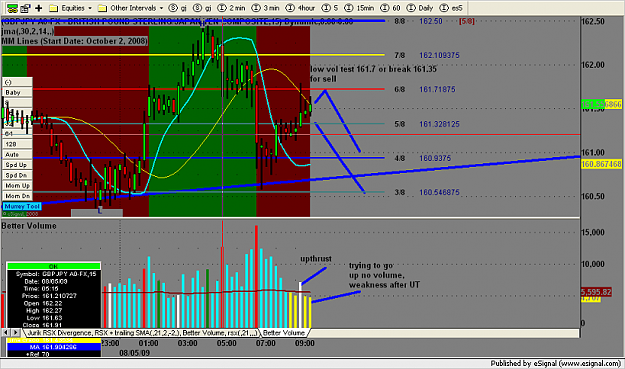Screen dimensions: 625x369
Task: Click the 7/8 162.109375 level label
Action: tap(426, 55)
